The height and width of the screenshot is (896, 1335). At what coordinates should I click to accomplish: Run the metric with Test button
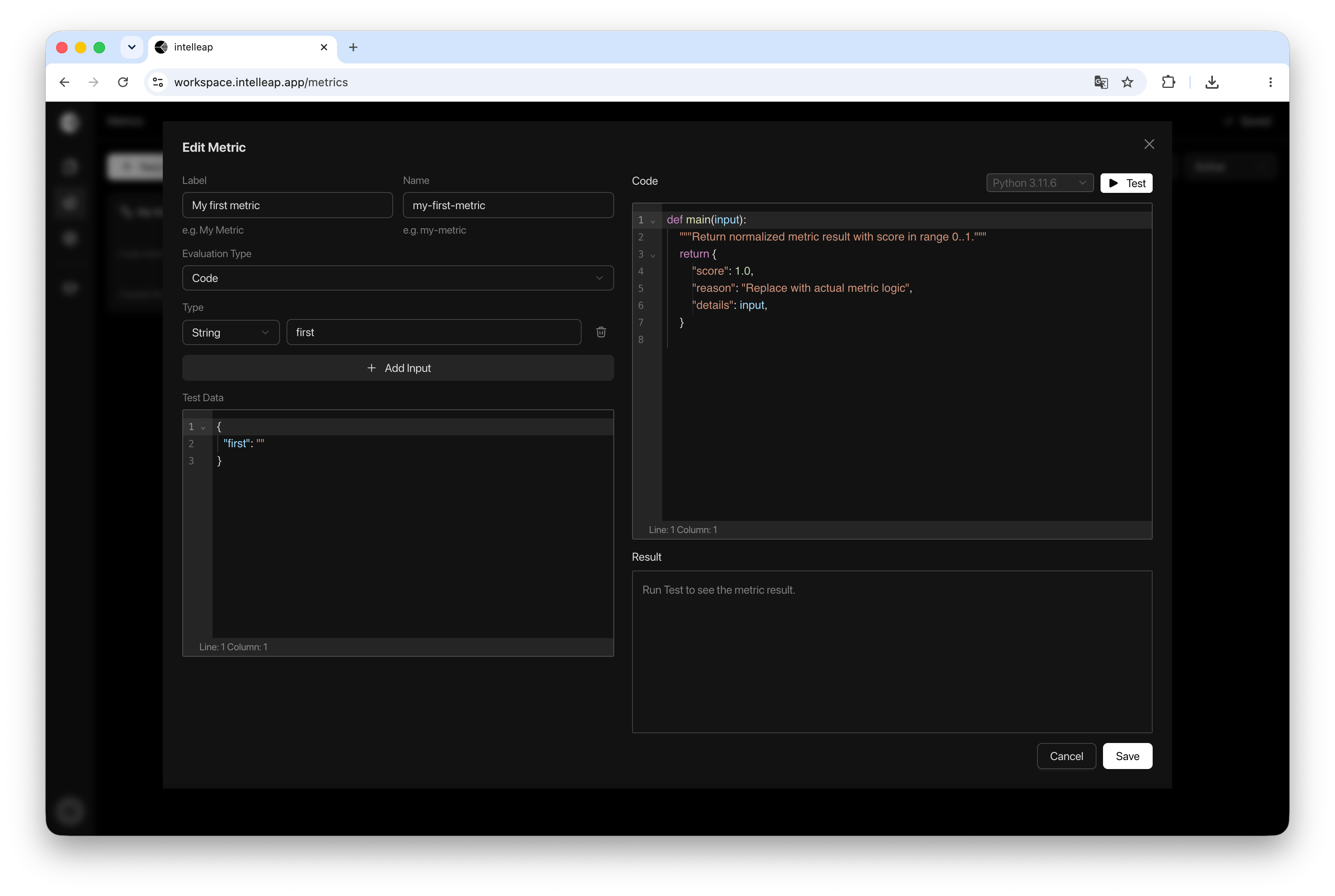(x=1127, y=183)
